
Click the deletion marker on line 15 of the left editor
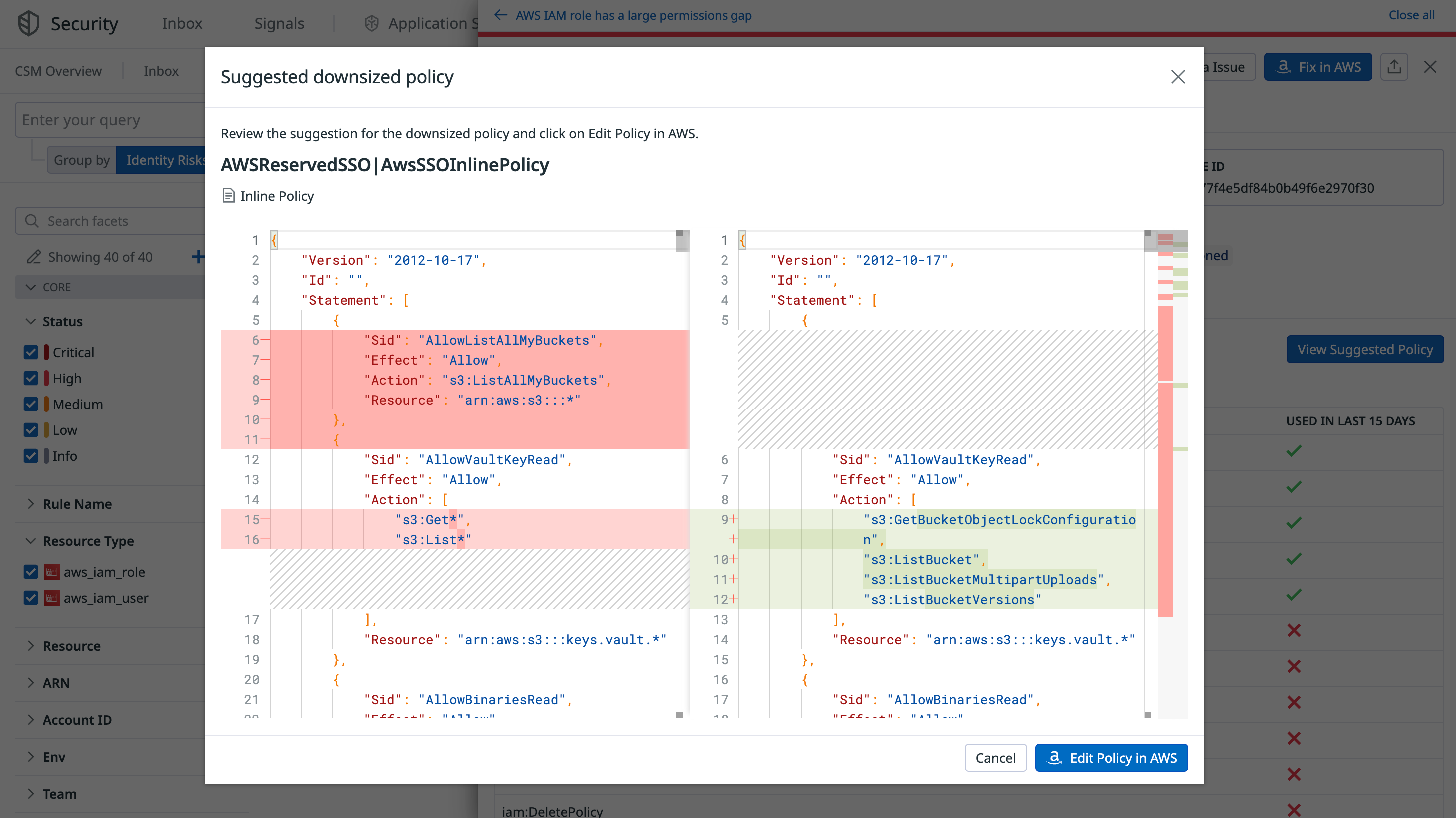click(265, 520)
